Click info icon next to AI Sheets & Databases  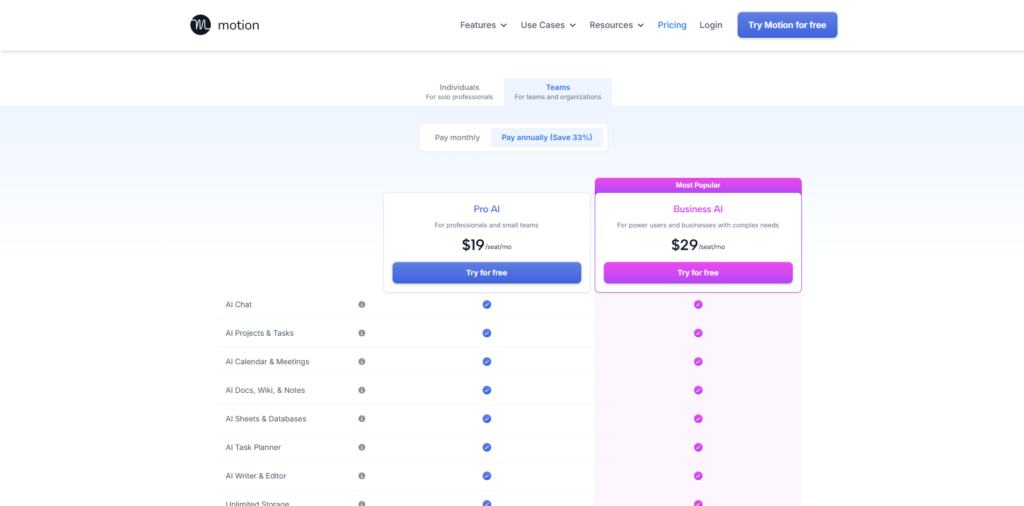click(x=362, y=419)
